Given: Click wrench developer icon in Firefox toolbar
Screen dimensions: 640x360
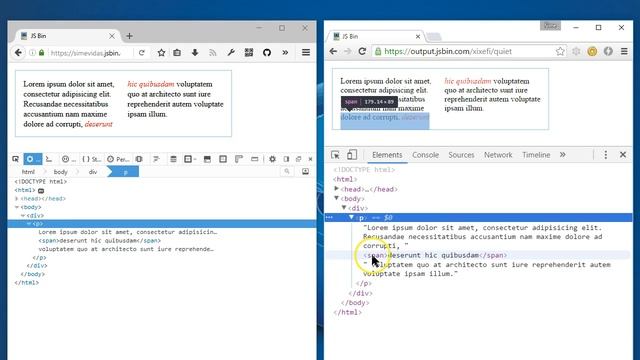Looking at the screenshot, I should point(231,53).
